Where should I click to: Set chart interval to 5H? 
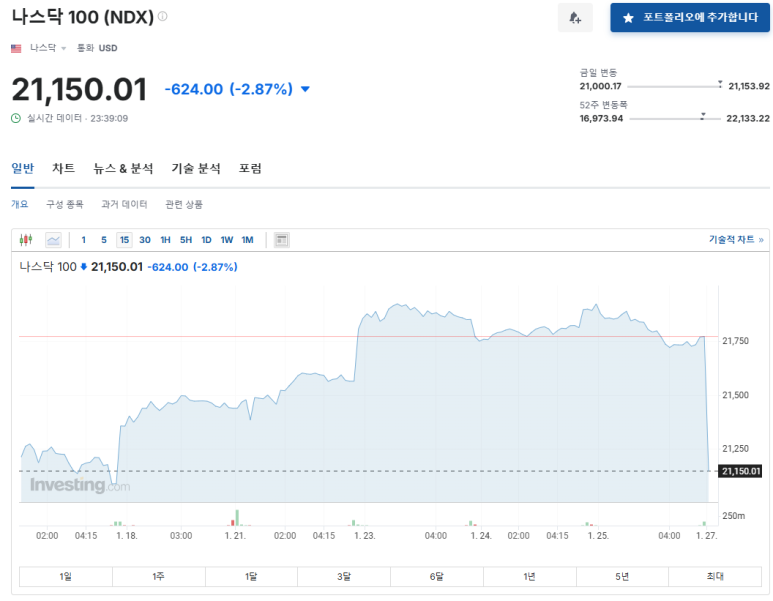186,240
